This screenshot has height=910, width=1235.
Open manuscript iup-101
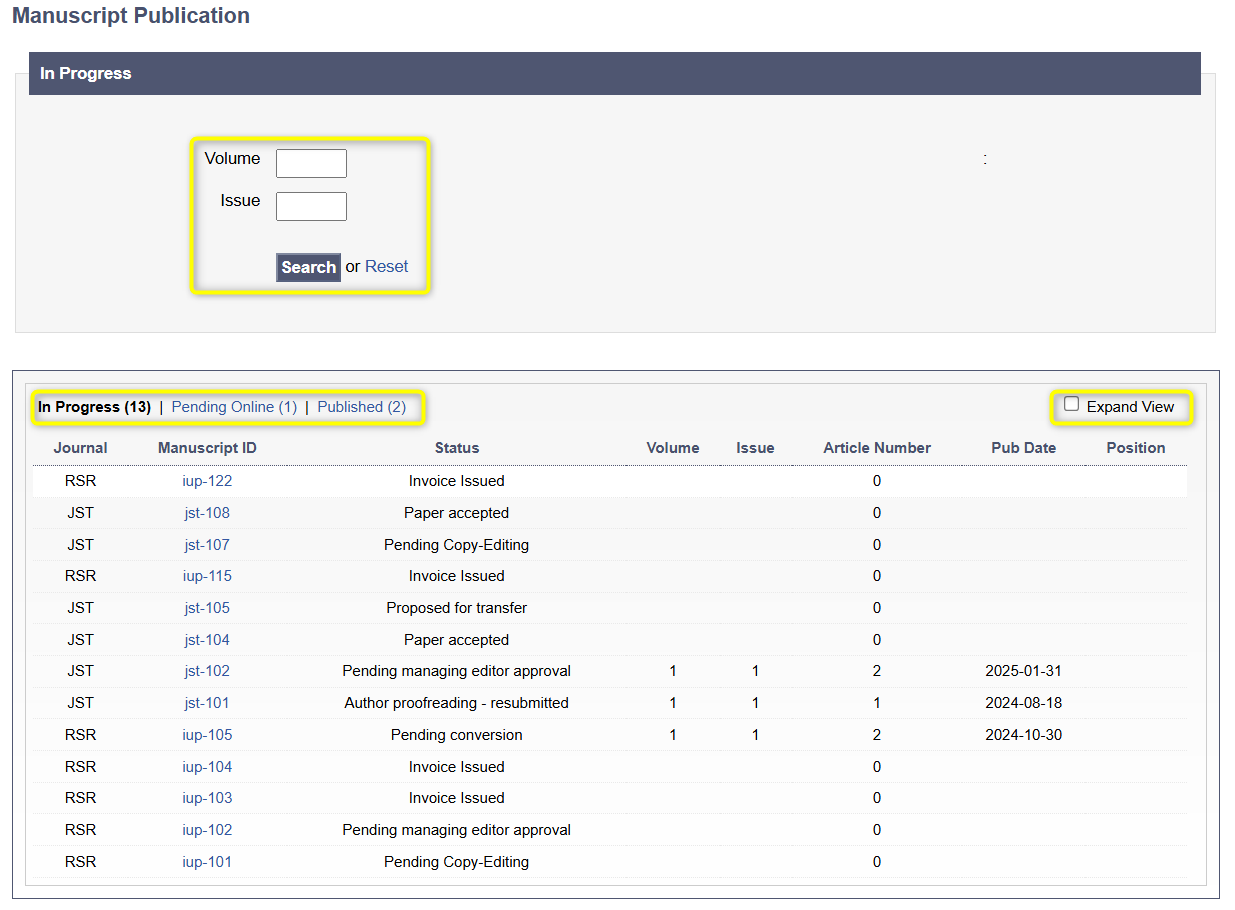click(x=207, y=862)
